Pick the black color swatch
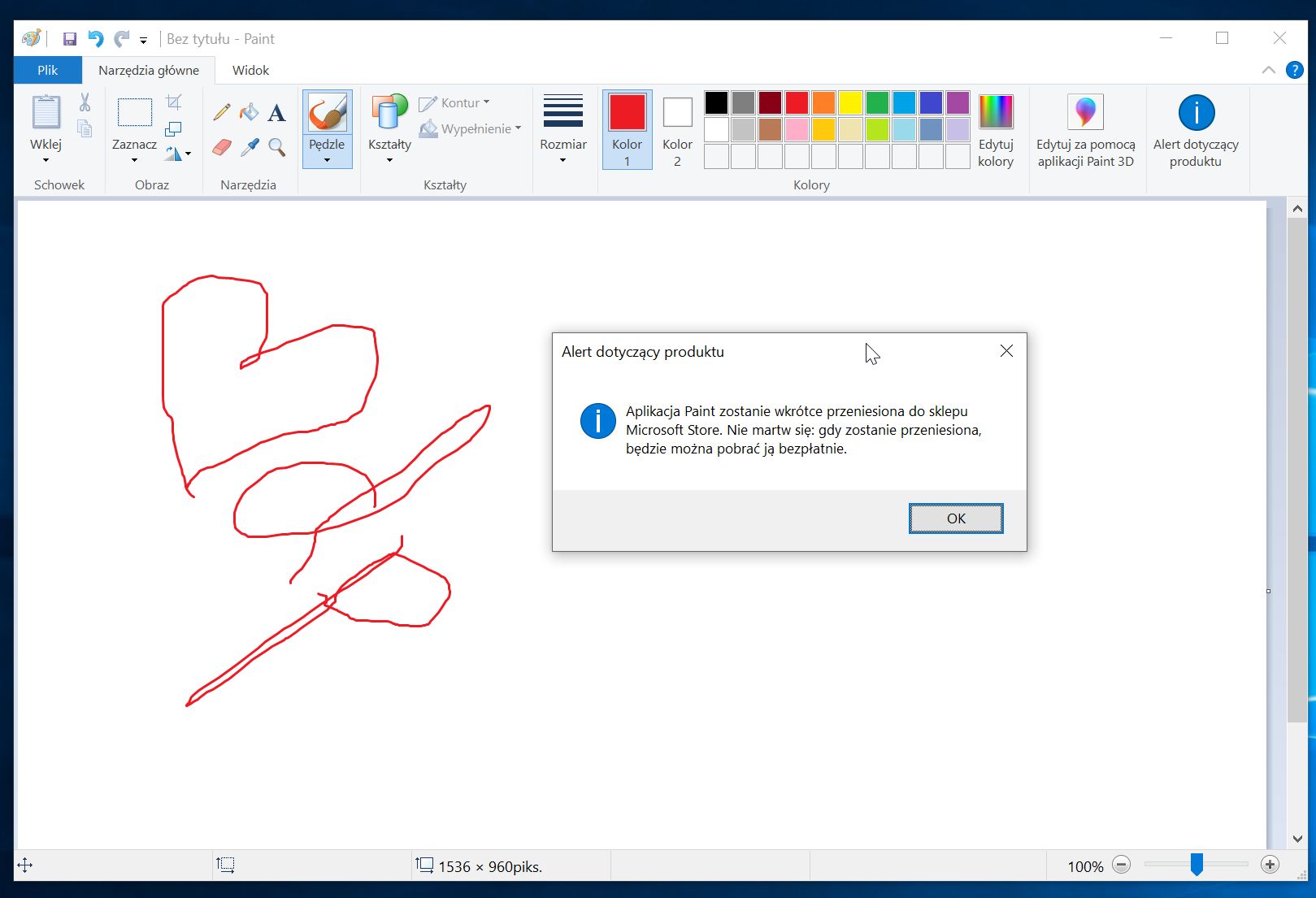 (716, 103)
